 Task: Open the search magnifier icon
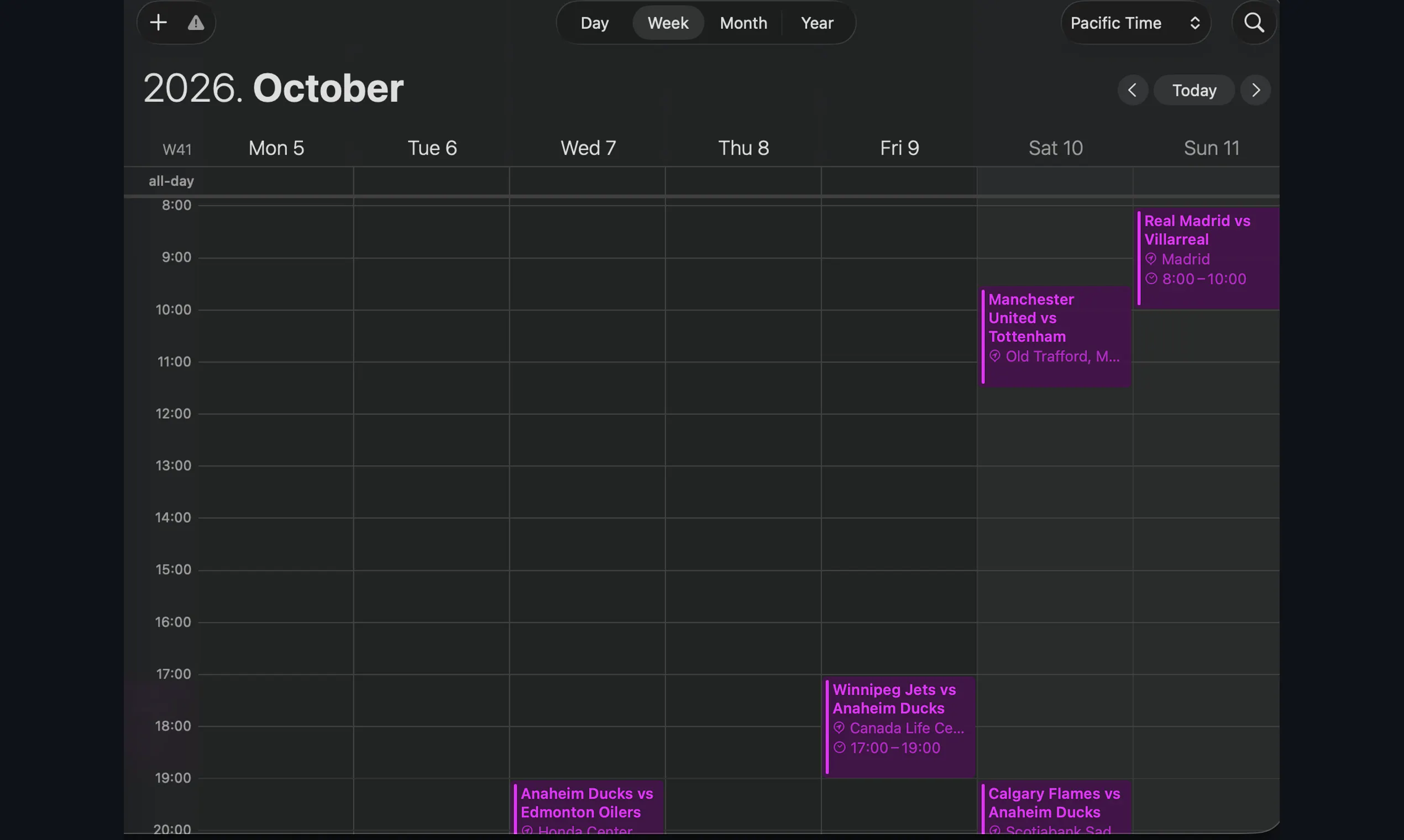pyautogui.click(x=1254, y=23)
